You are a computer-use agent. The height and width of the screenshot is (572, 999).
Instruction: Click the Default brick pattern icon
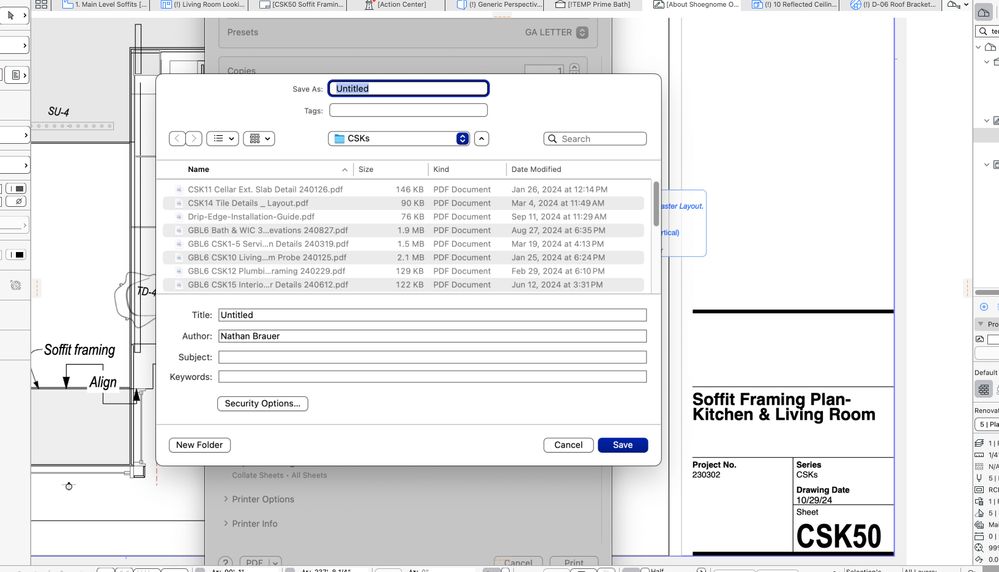[984, 389]
